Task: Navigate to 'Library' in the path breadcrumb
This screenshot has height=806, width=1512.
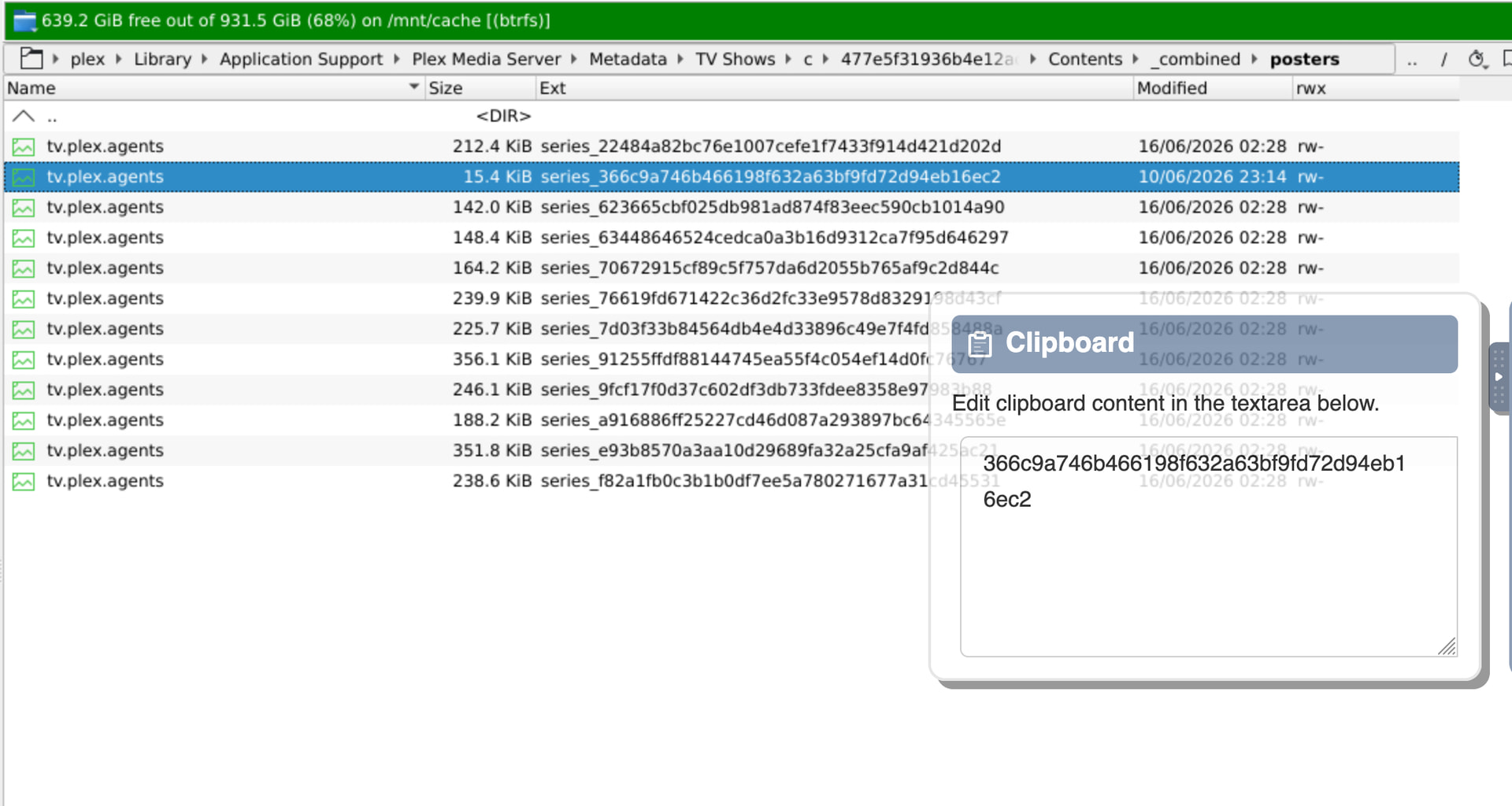Action: (162, 60)
